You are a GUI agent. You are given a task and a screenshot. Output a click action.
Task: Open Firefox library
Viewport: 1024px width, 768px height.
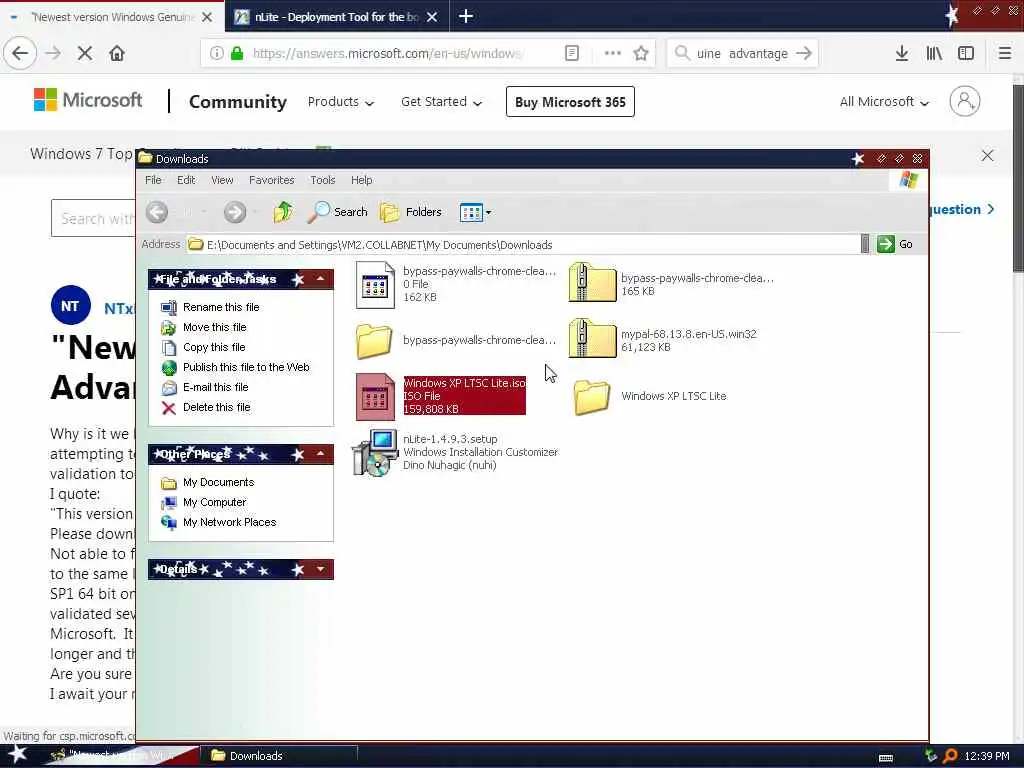pos(934,54)
